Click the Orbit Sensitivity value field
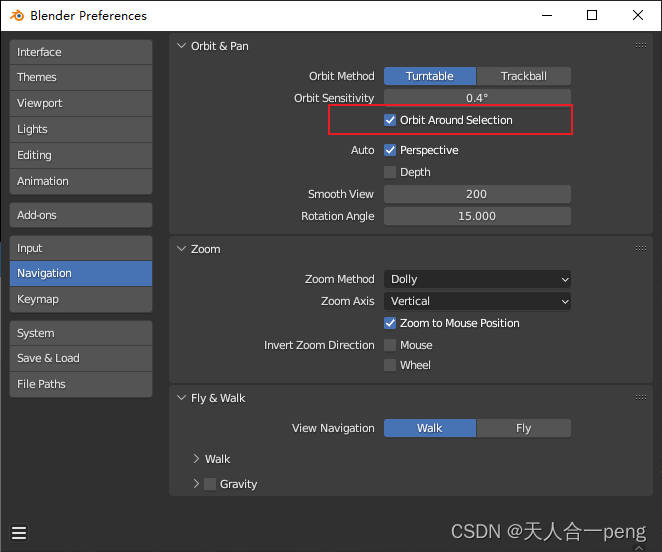Viewport: 662px width, 552px height. click(x=477, y=98)
